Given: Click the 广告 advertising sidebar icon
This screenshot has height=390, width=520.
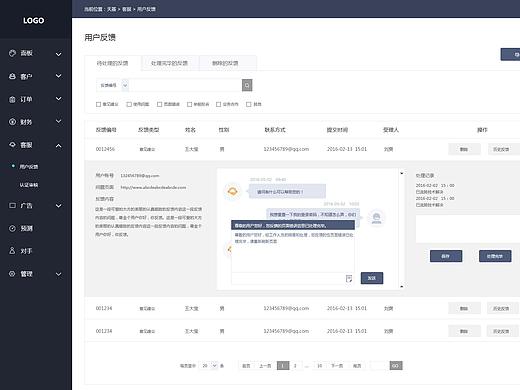Looking at the screenshot, I should pos(12,205).
